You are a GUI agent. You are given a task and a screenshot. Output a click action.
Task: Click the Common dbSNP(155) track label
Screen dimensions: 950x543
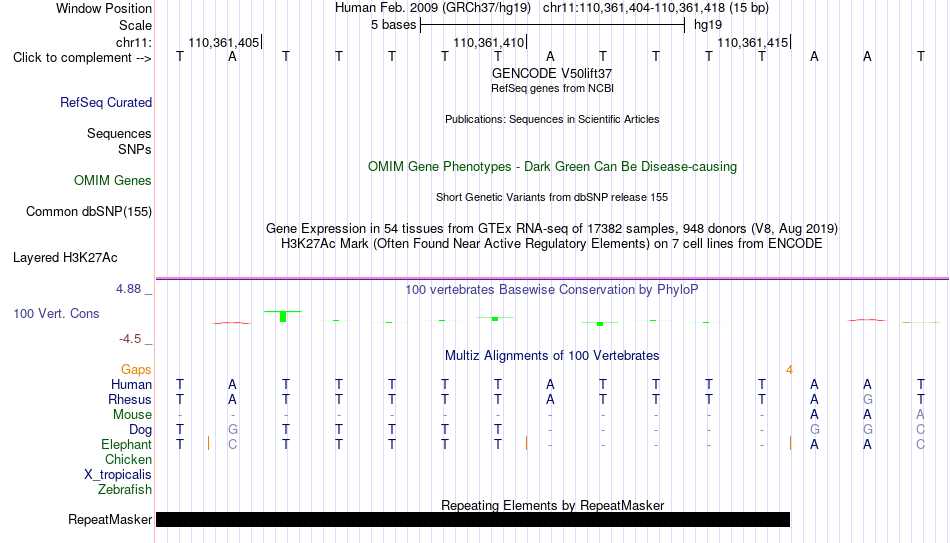pos(89,212)
